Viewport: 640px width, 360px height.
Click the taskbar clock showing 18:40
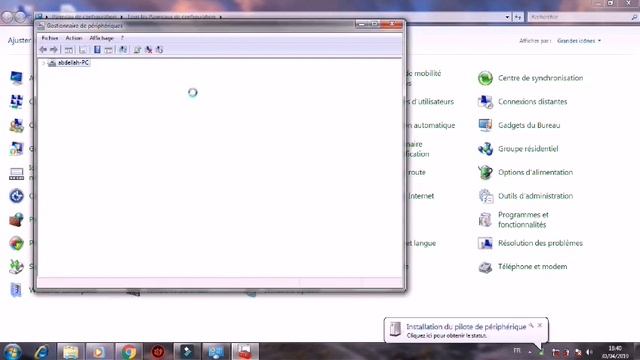(615, 352)
